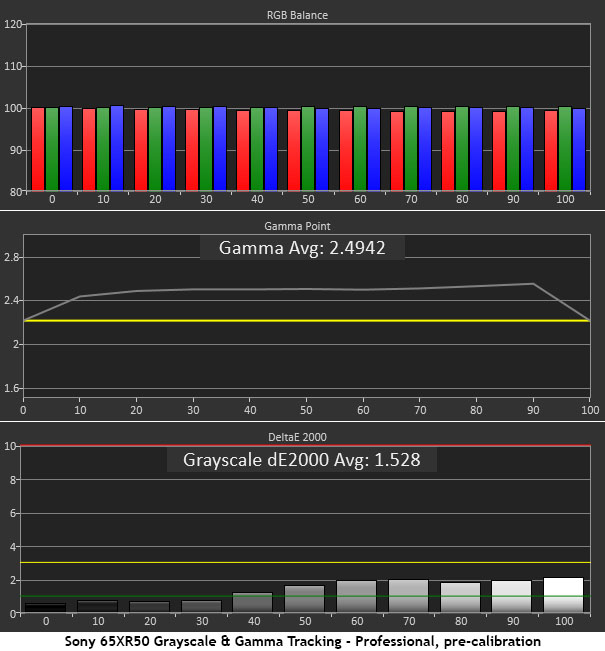Click the gamma curve peak at 90
This screenshot has height=651, width=605.
point(533,284)
